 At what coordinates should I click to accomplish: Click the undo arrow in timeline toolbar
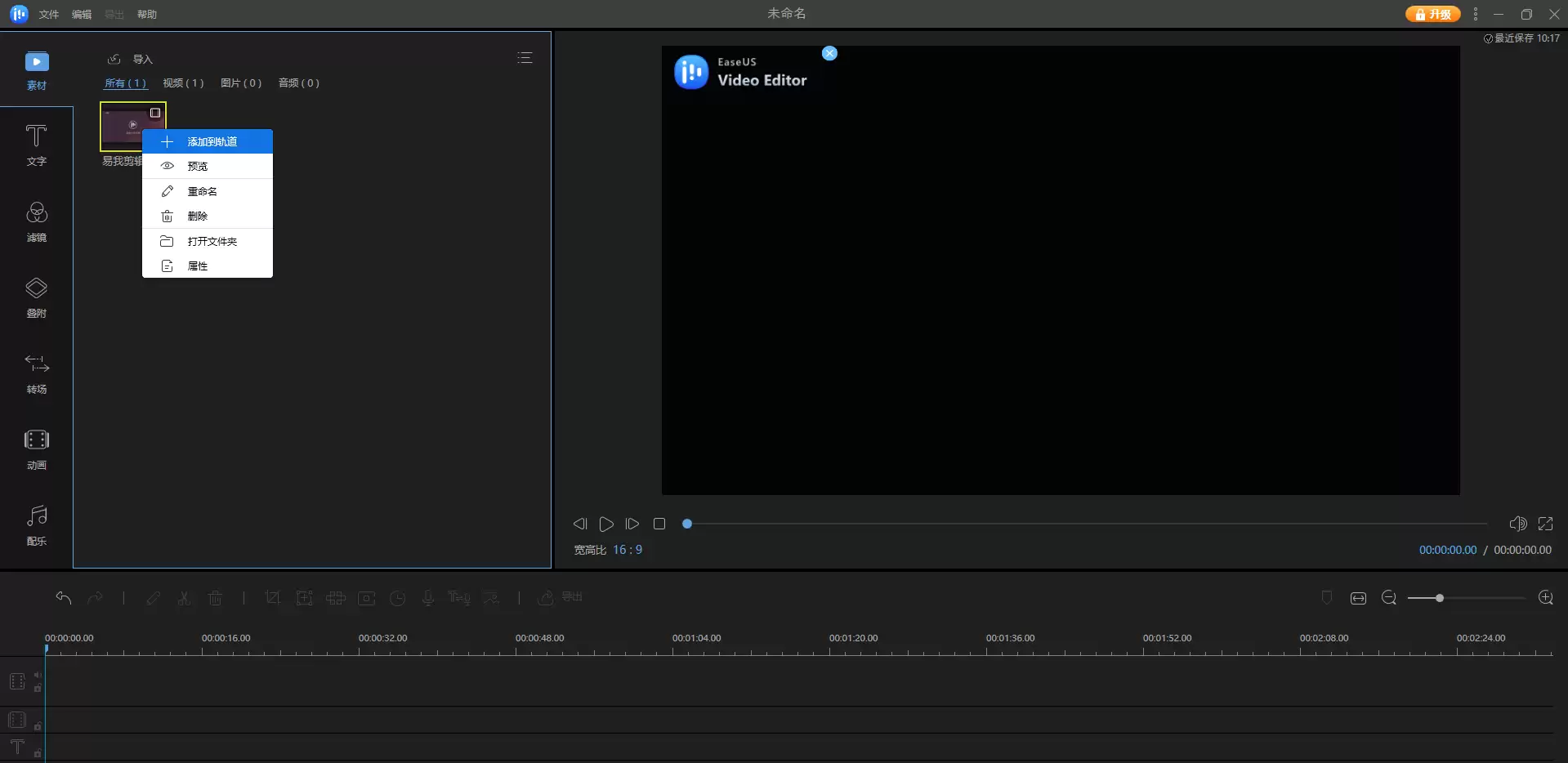[x=64, y=598]
